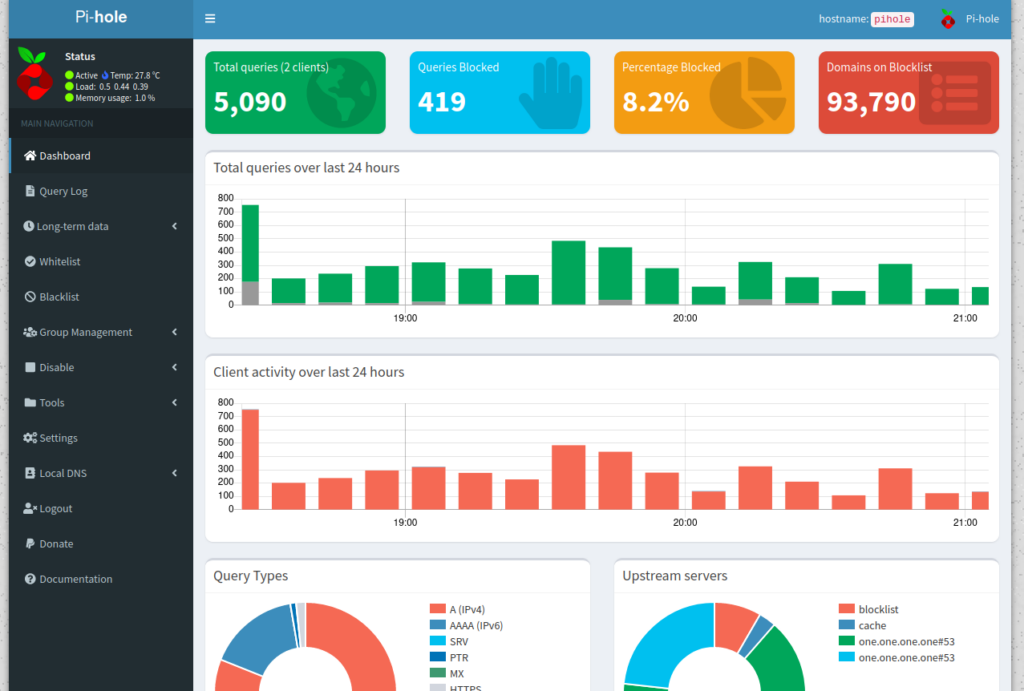Screen dimensions: 1024x691
Task: Click 19:00 axis label in Client activity chart
Action: [405, 522]
